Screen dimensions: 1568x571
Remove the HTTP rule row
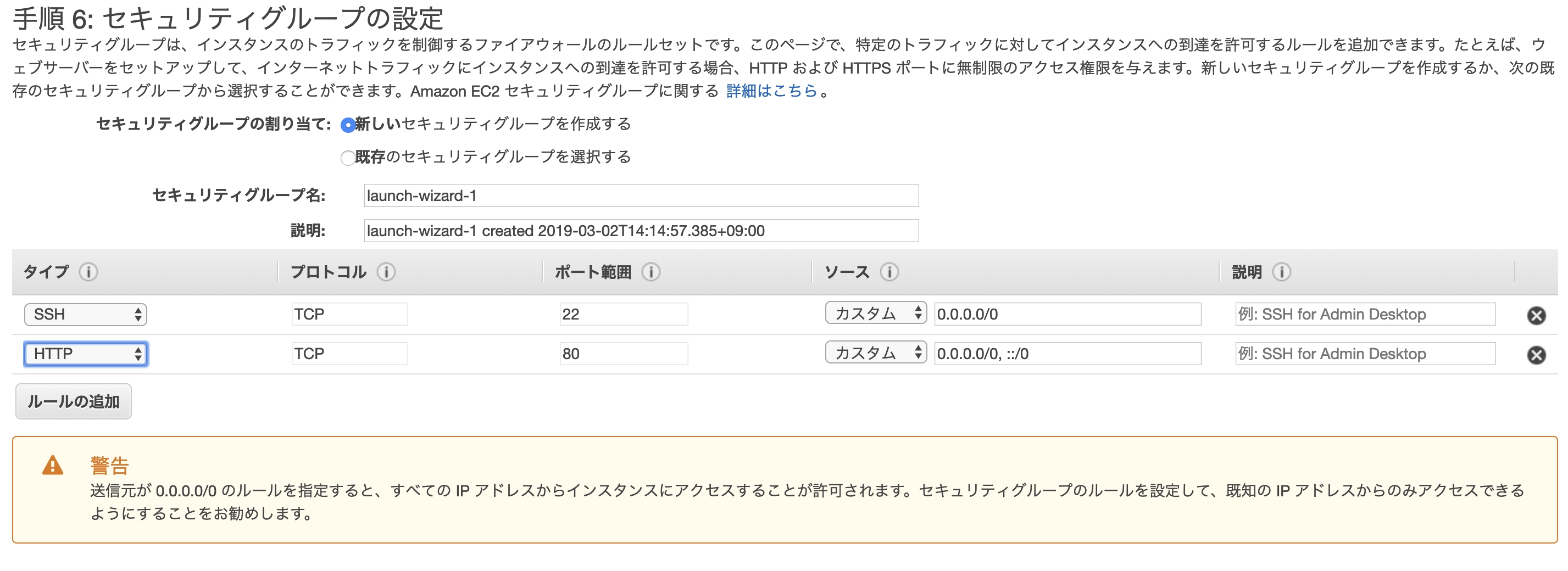[x=1536, y=355]
